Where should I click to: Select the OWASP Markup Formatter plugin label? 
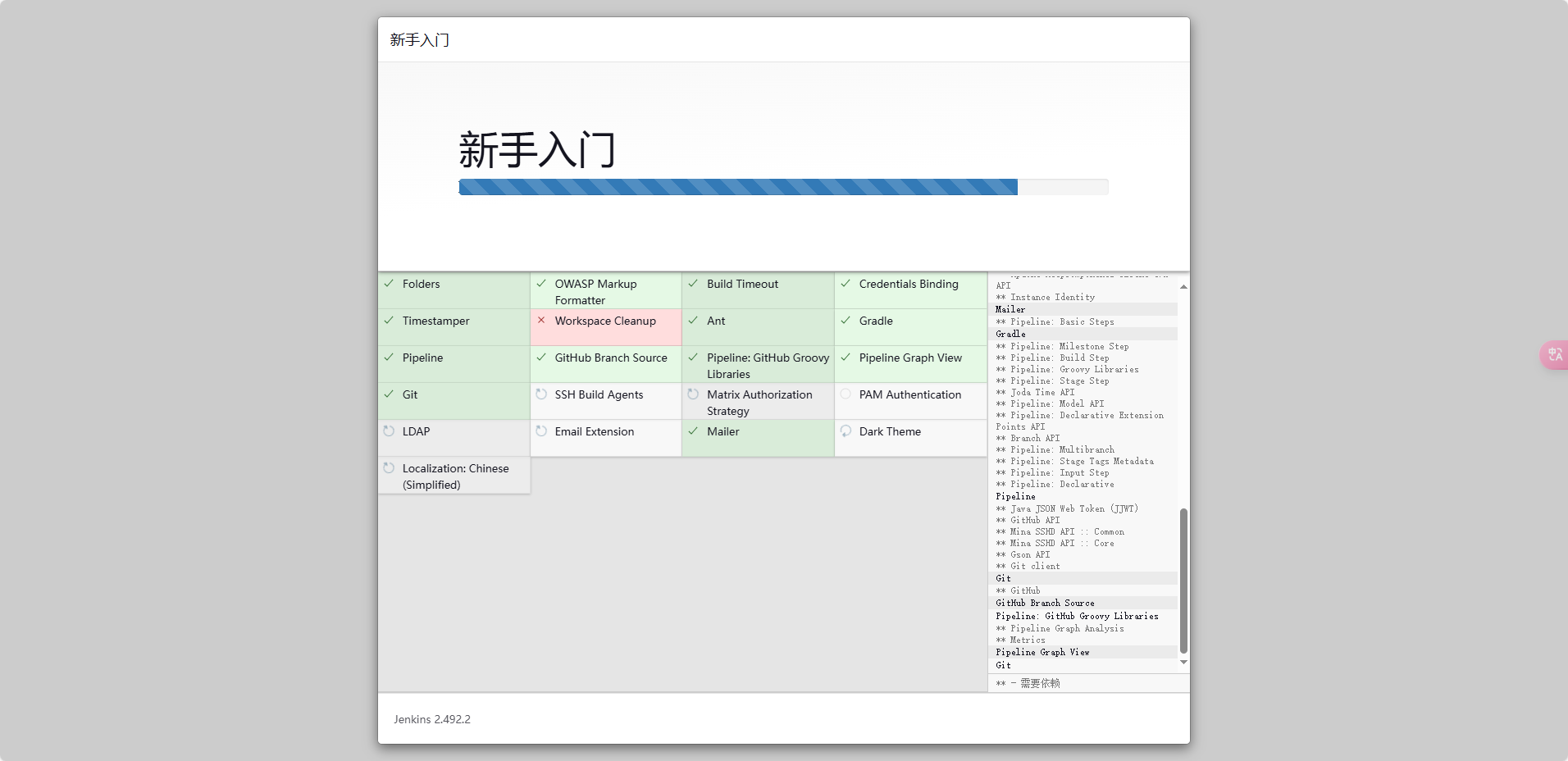(x=596, y=292)
